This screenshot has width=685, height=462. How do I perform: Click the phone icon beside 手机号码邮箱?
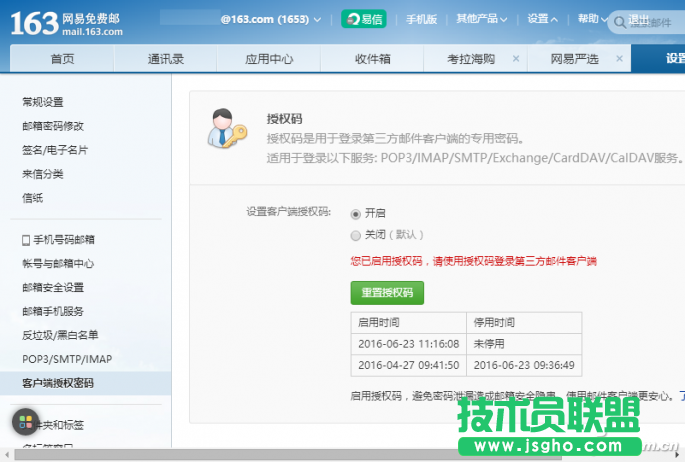pos(26,240)
